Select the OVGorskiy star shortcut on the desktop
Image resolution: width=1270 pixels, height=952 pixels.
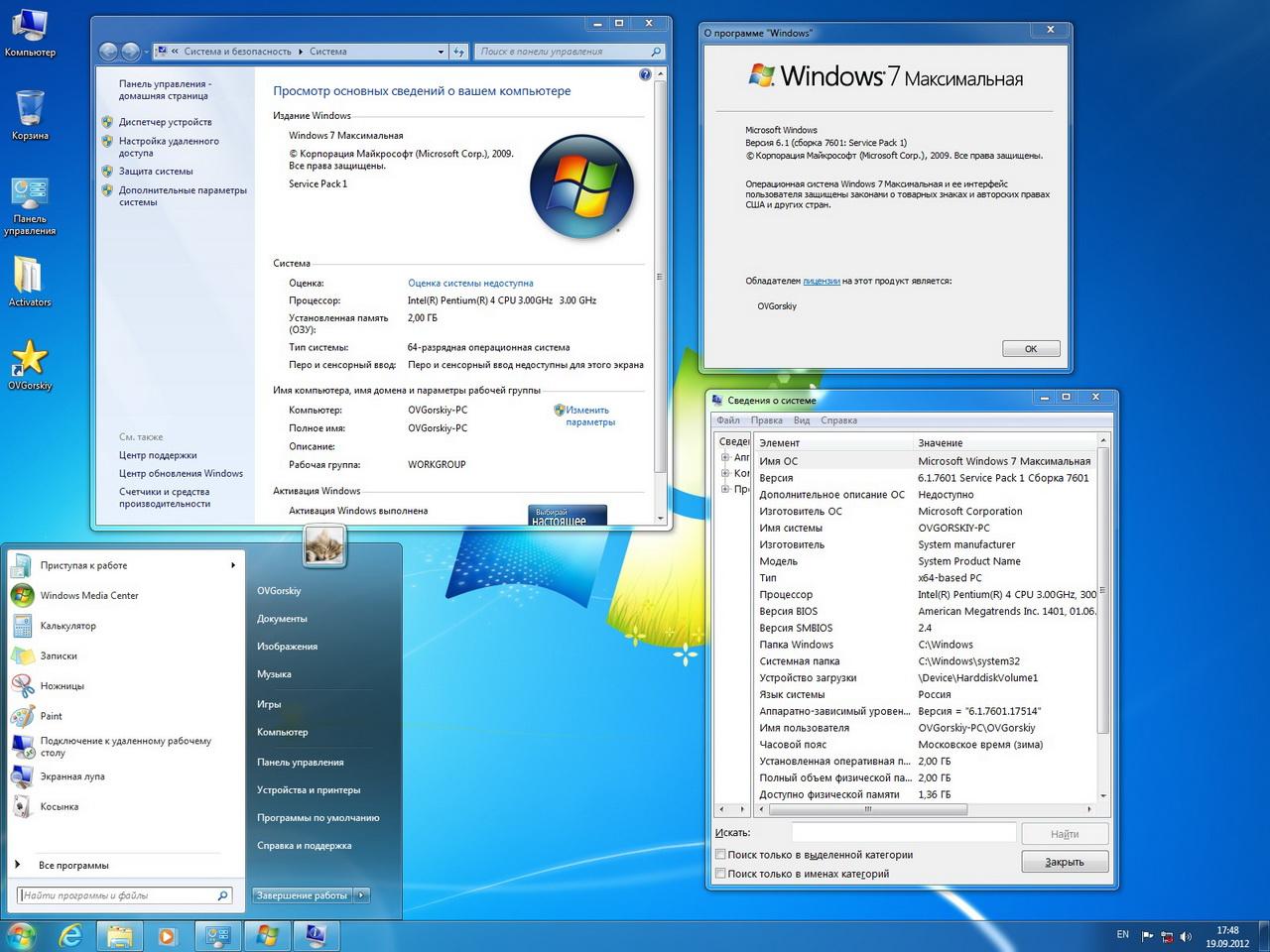pyautogui.click(x=30, y=364)
